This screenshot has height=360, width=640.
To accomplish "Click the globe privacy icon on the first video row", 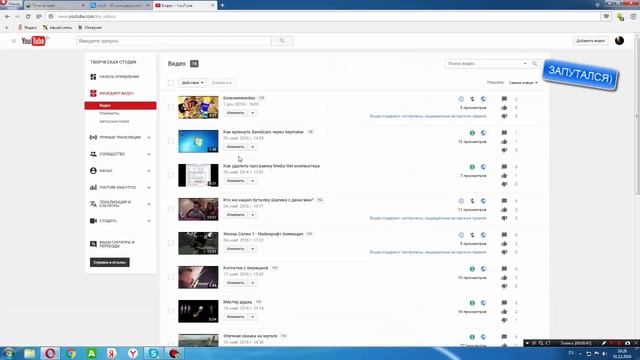I will click(483, 99).
